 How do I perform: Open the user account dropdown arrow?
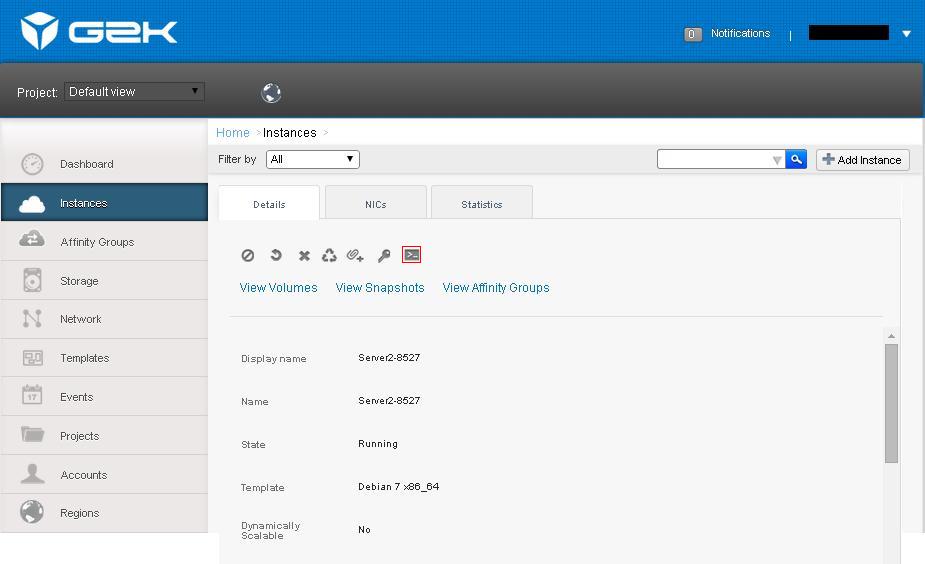[907, 34]
